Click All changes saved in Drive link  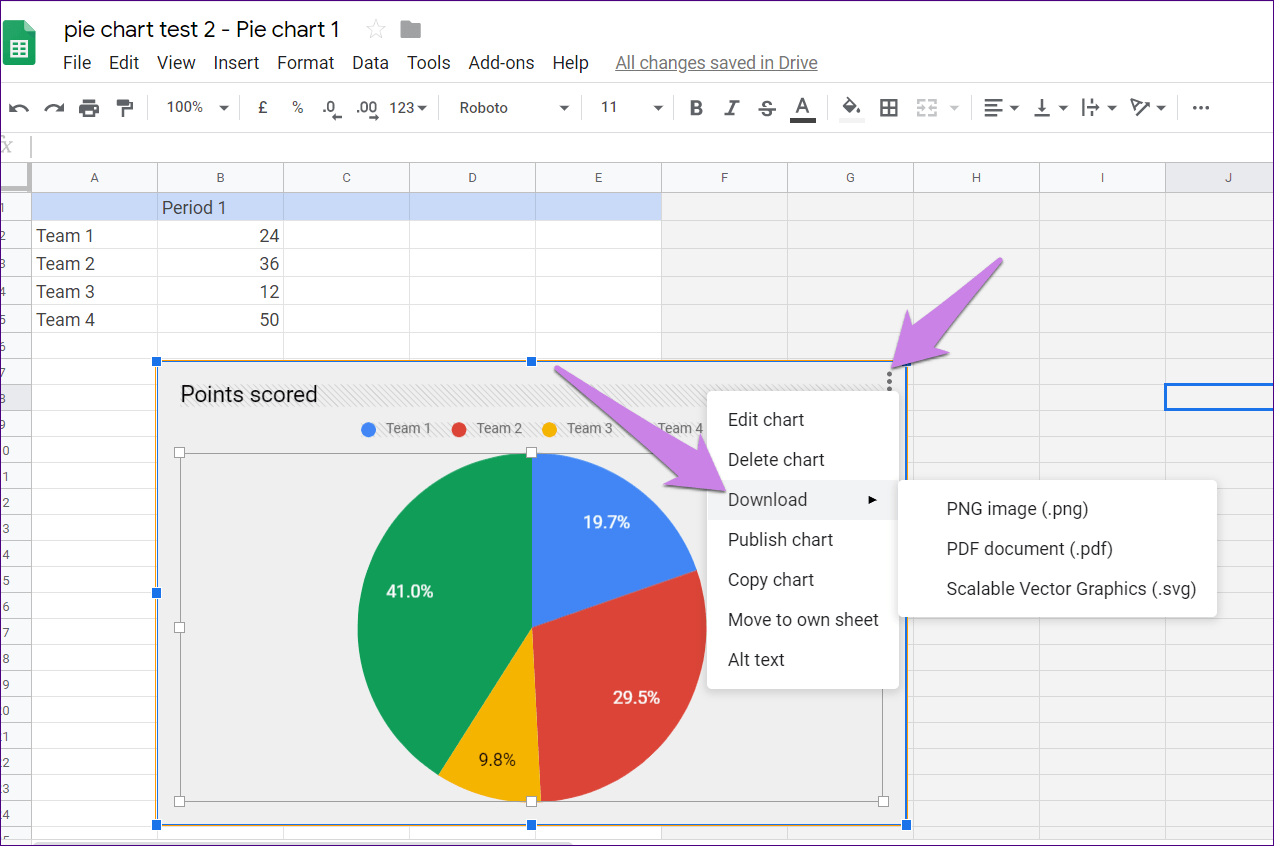pyautogui.click(x=716, y=63)
